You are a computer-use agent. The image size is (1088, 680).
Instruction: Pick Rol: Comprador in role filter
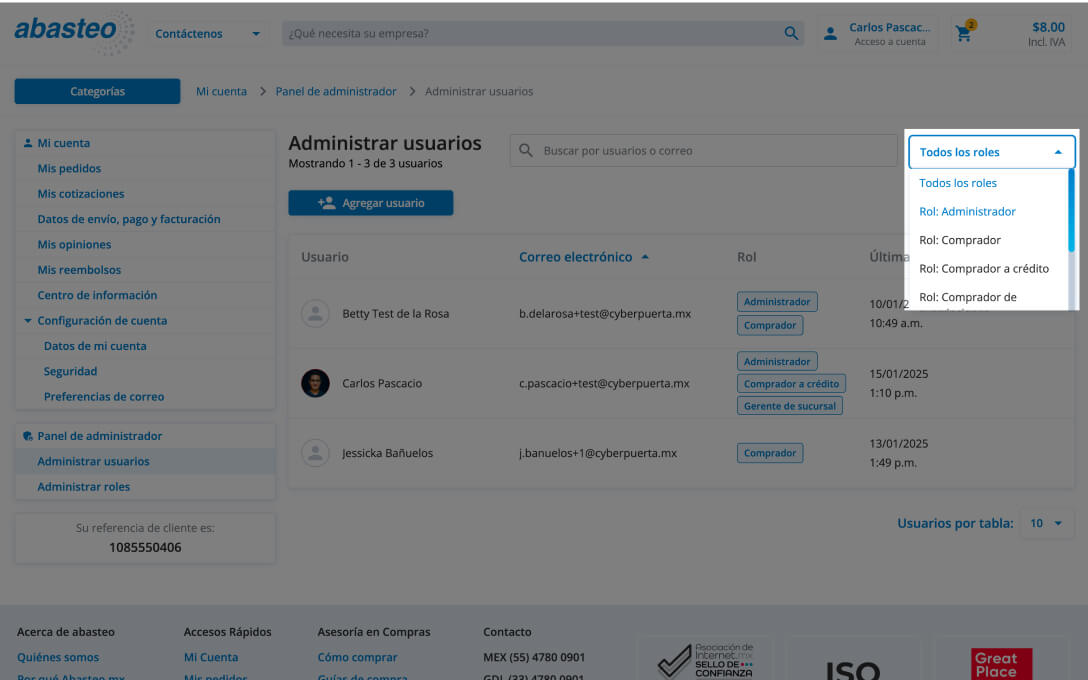(x=959, y=240)
